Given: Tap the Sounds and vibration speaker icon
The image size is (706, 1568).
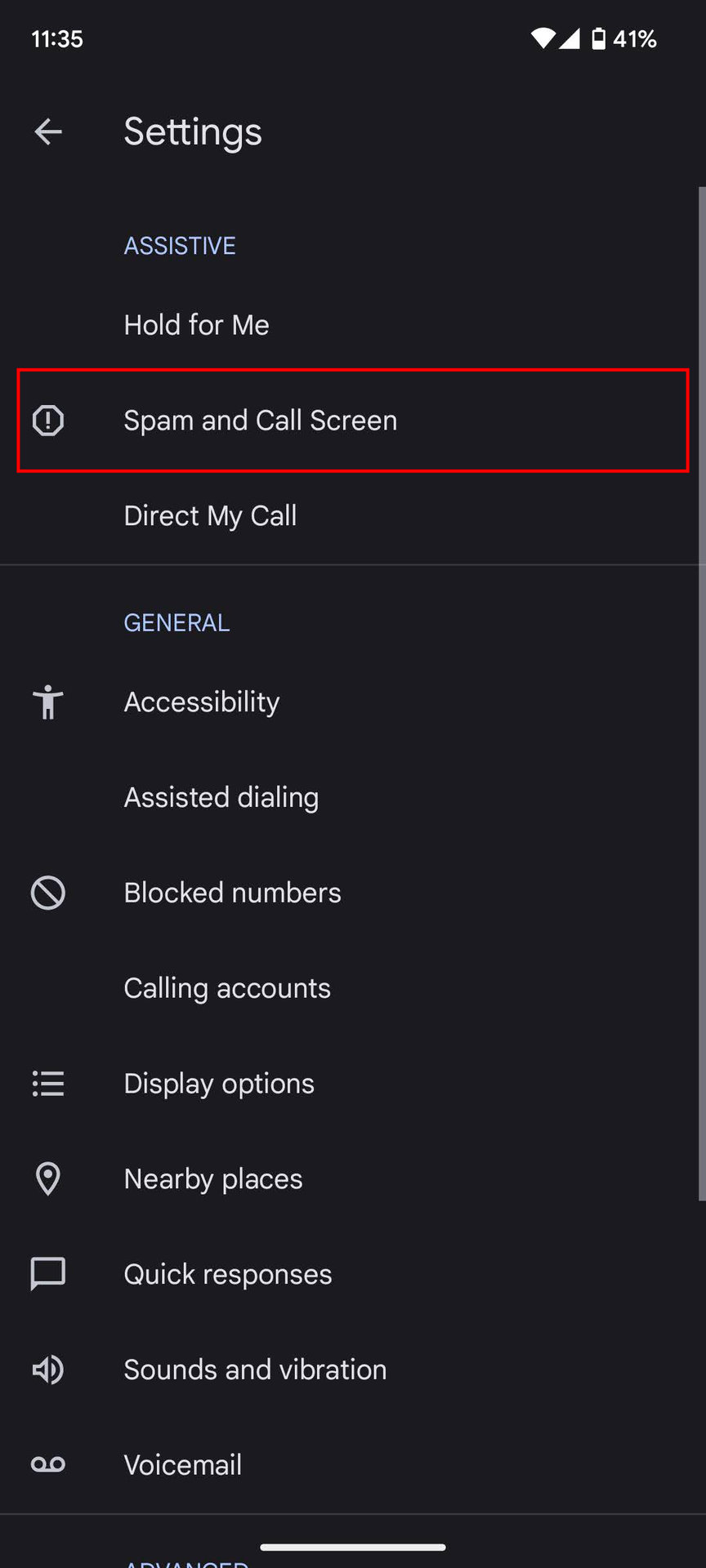Looking at the screenshot, I should click(x=48, y=1370).
